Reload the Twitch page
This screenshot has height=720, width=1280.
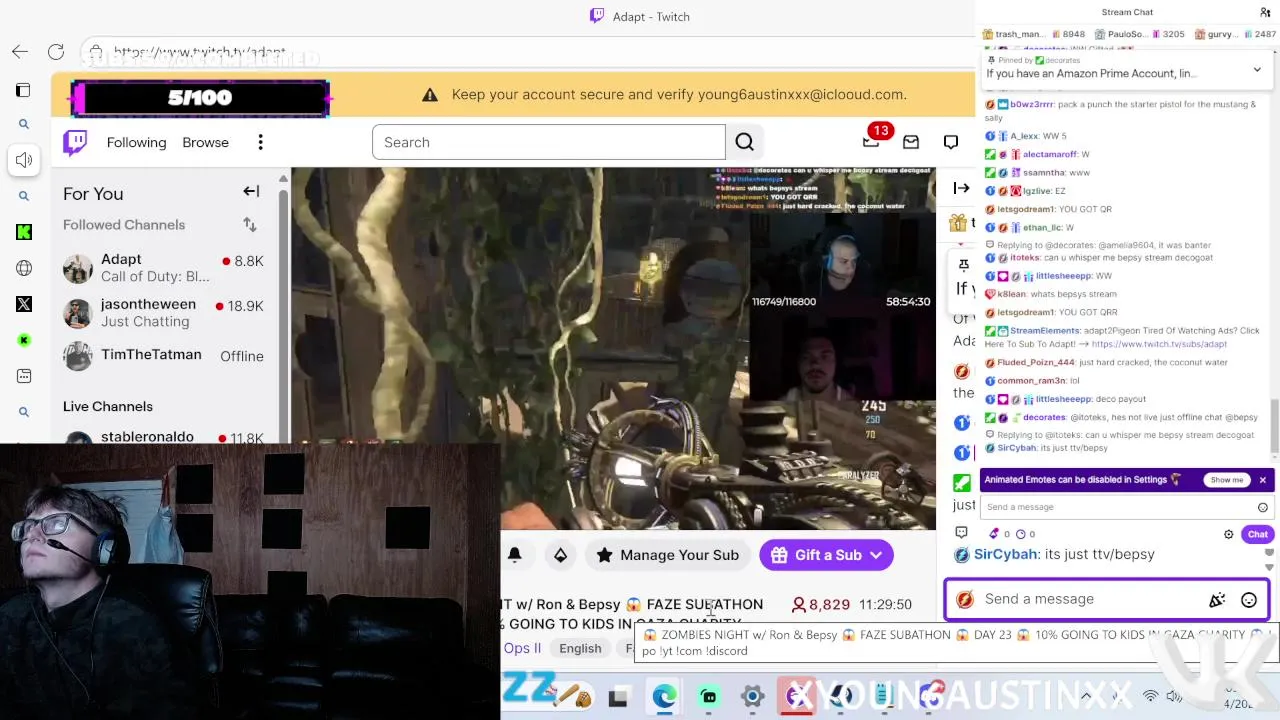[56, 52]
